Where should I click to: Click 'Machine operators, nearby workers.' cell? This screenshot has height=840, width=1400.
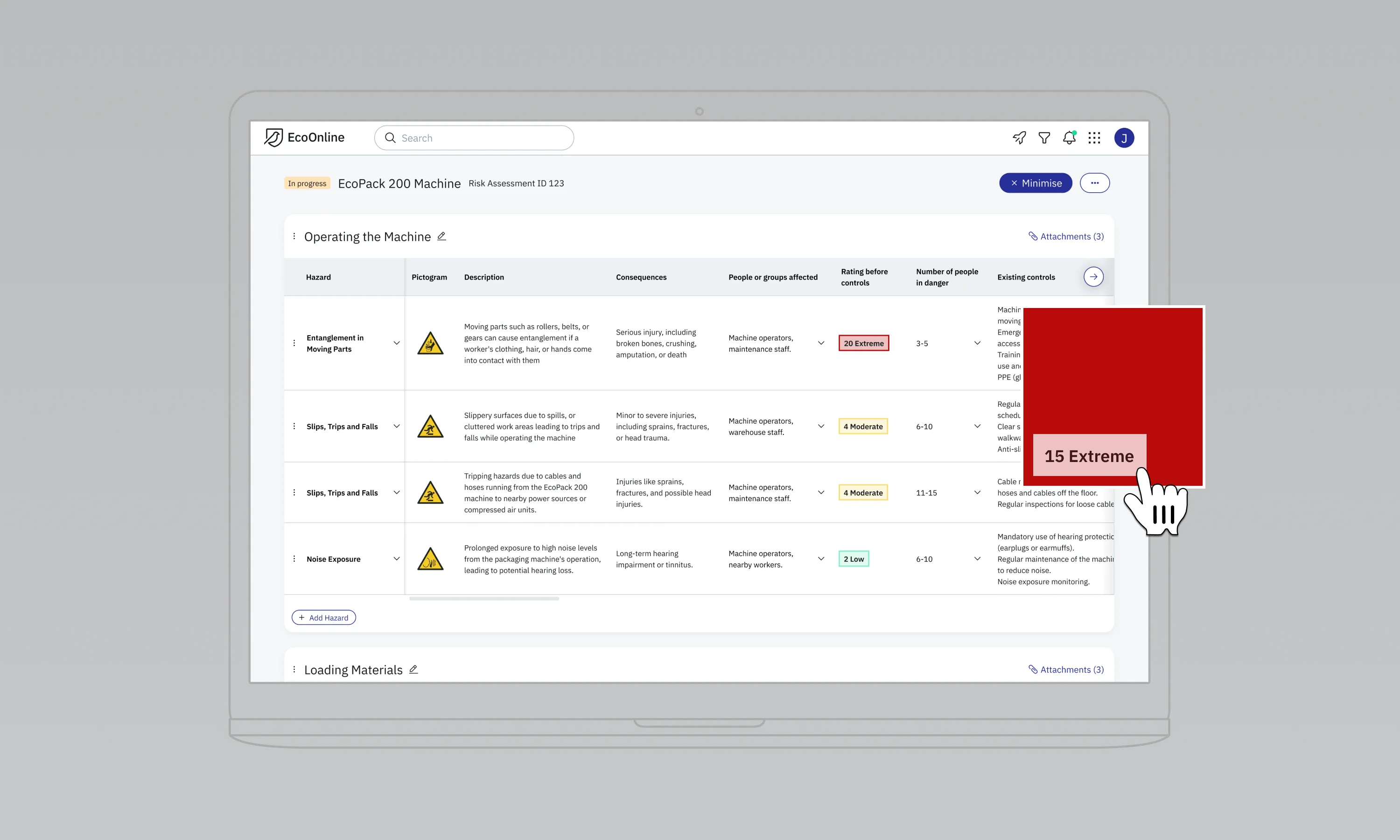(x=761, y=559)
